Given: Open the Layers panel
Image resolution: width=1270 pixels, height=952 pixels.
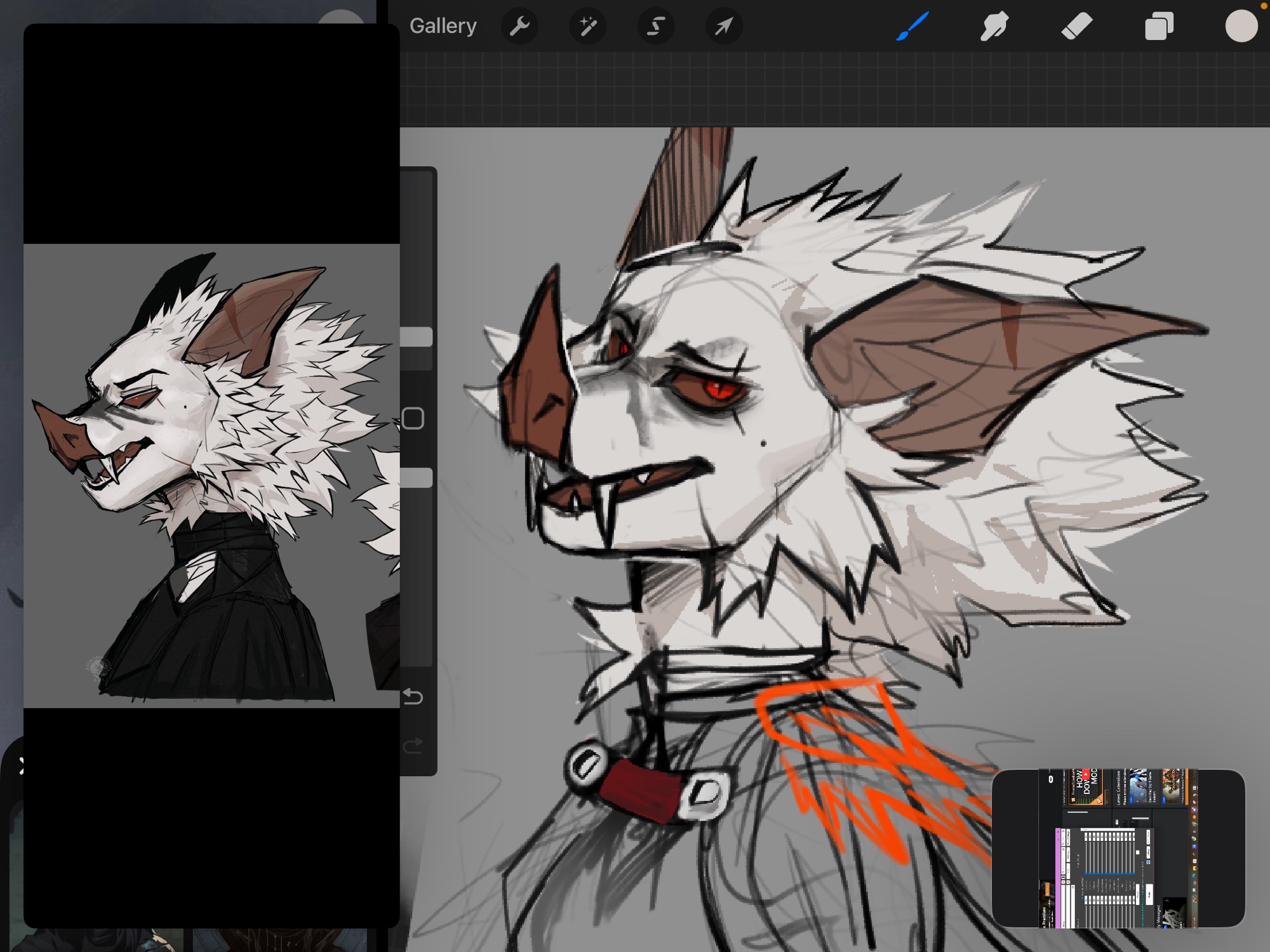Looking at the screenshot, I should point(1159,27).
